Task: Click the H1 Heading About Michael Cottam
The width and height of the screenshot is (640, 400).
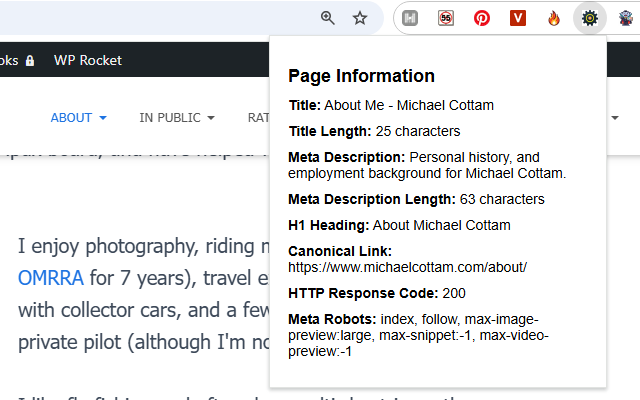Action: coord(399,225)
